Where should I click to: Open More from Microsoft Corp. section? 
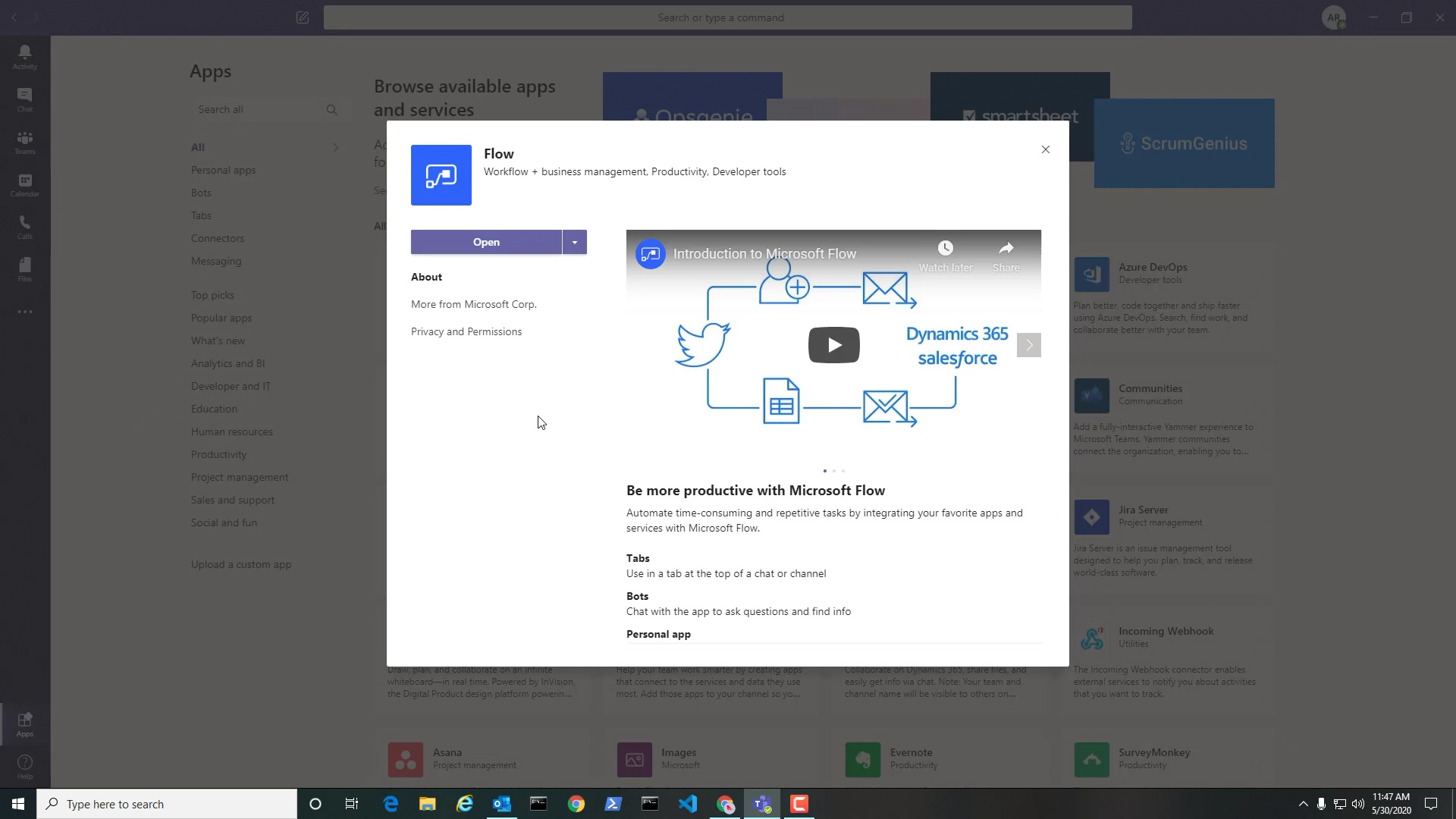pos(474,304)
